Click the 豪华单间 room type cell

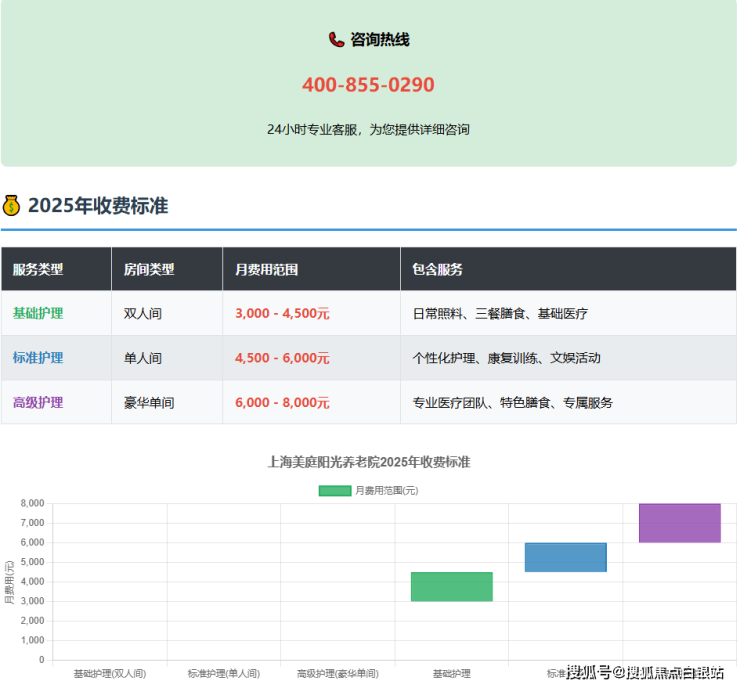click(149, 403)
